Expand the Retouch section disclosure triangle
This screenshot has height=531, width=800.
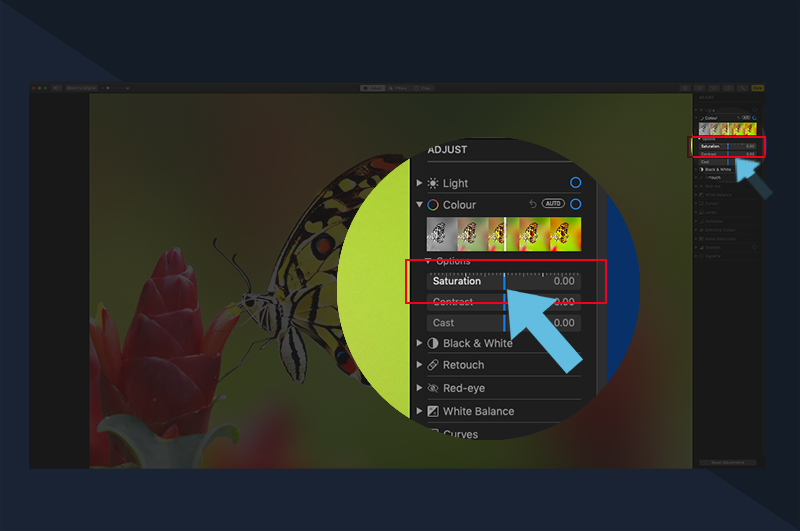click(419, 365)
